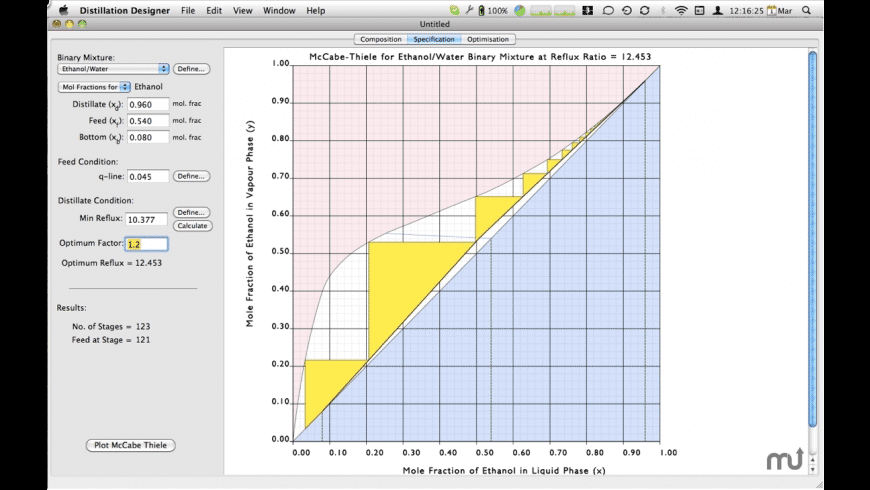Click the vertical scrollbar thumb
Image resolution: width=870 pixels, height=490 pixels.
click(812, 239)
